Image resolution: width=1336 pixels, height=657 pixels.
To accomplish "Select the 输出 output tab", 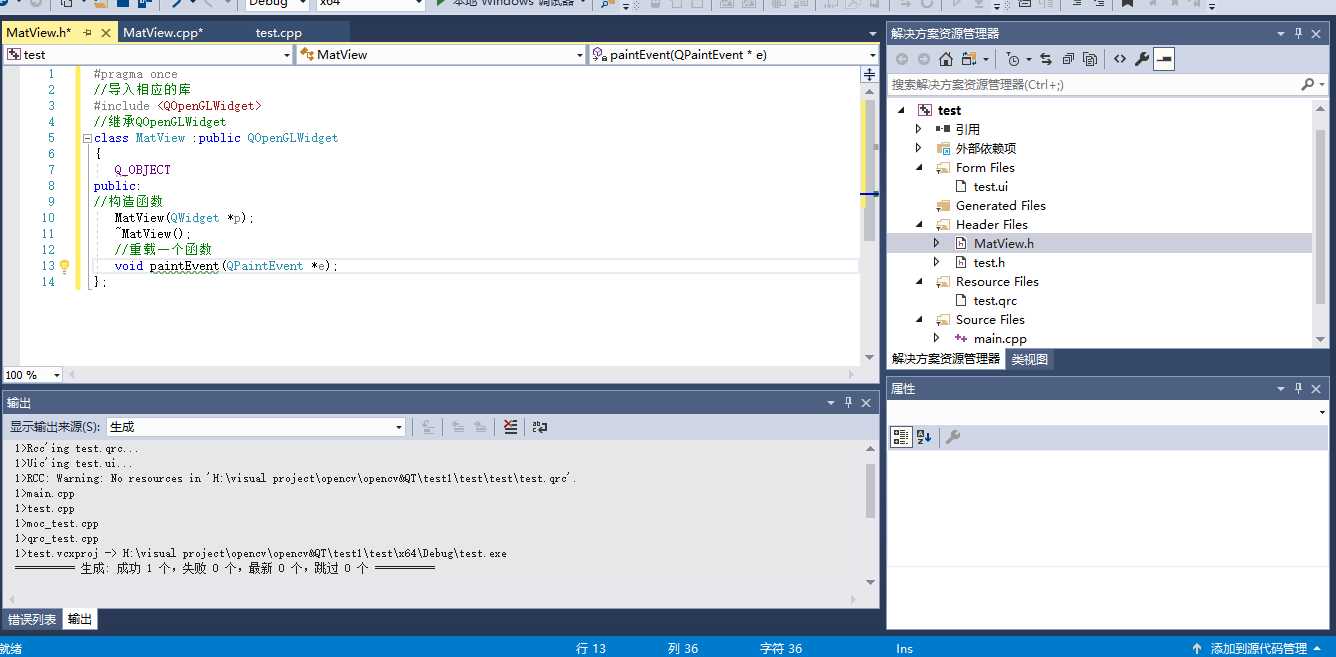I will pyautogui.click(x=80, y=619).
